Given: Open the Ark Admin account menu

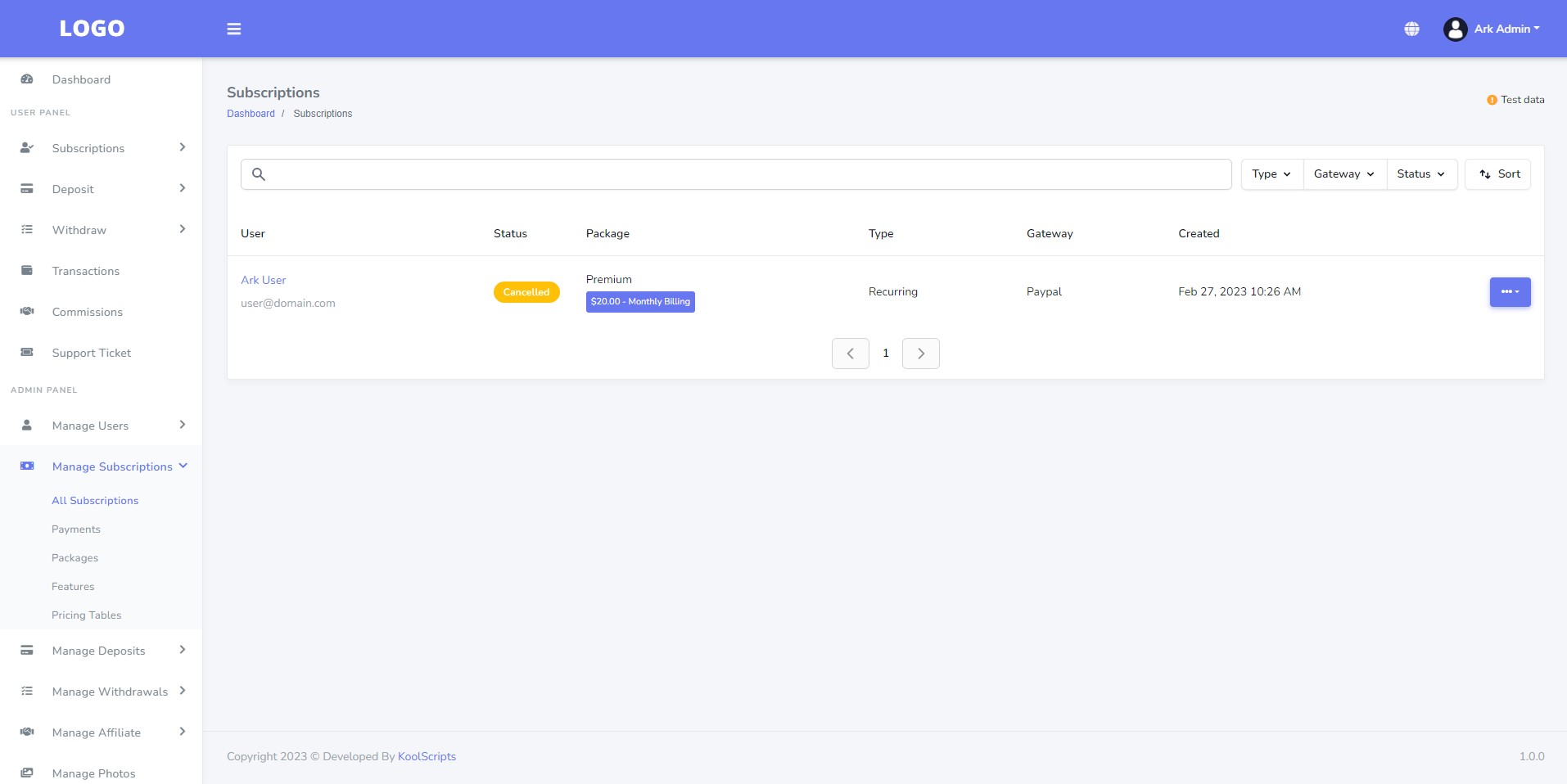Looking at the screenshot, I should point(1504,28).
